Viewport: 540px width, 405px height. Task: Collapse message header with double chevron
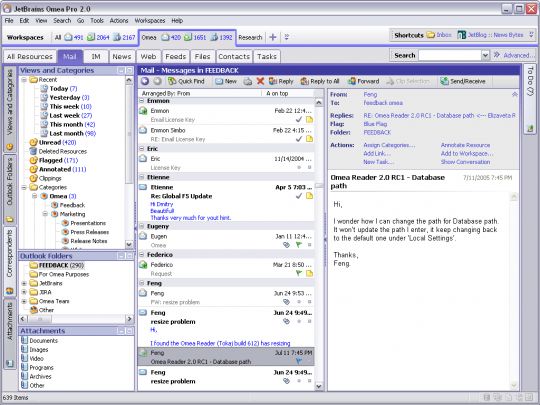pos(515,94)
